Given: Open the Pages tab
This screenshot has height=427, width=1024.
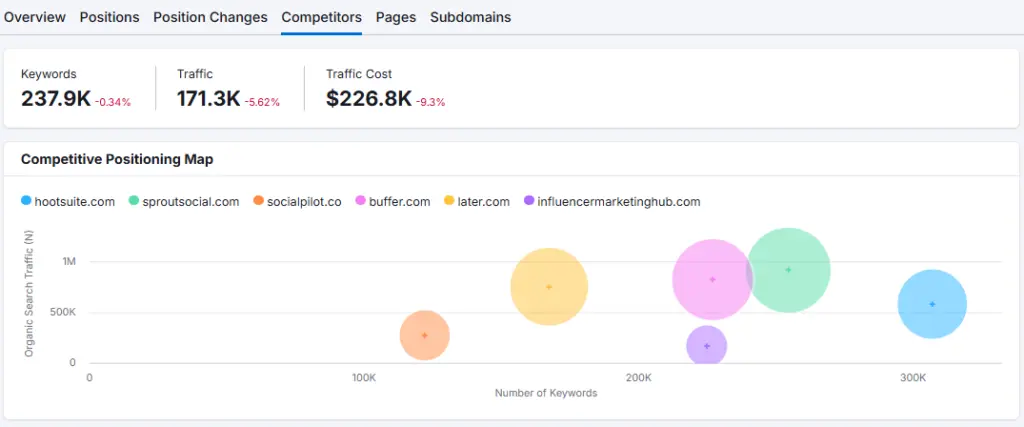Looking at the screenshot, I should 396,17.
